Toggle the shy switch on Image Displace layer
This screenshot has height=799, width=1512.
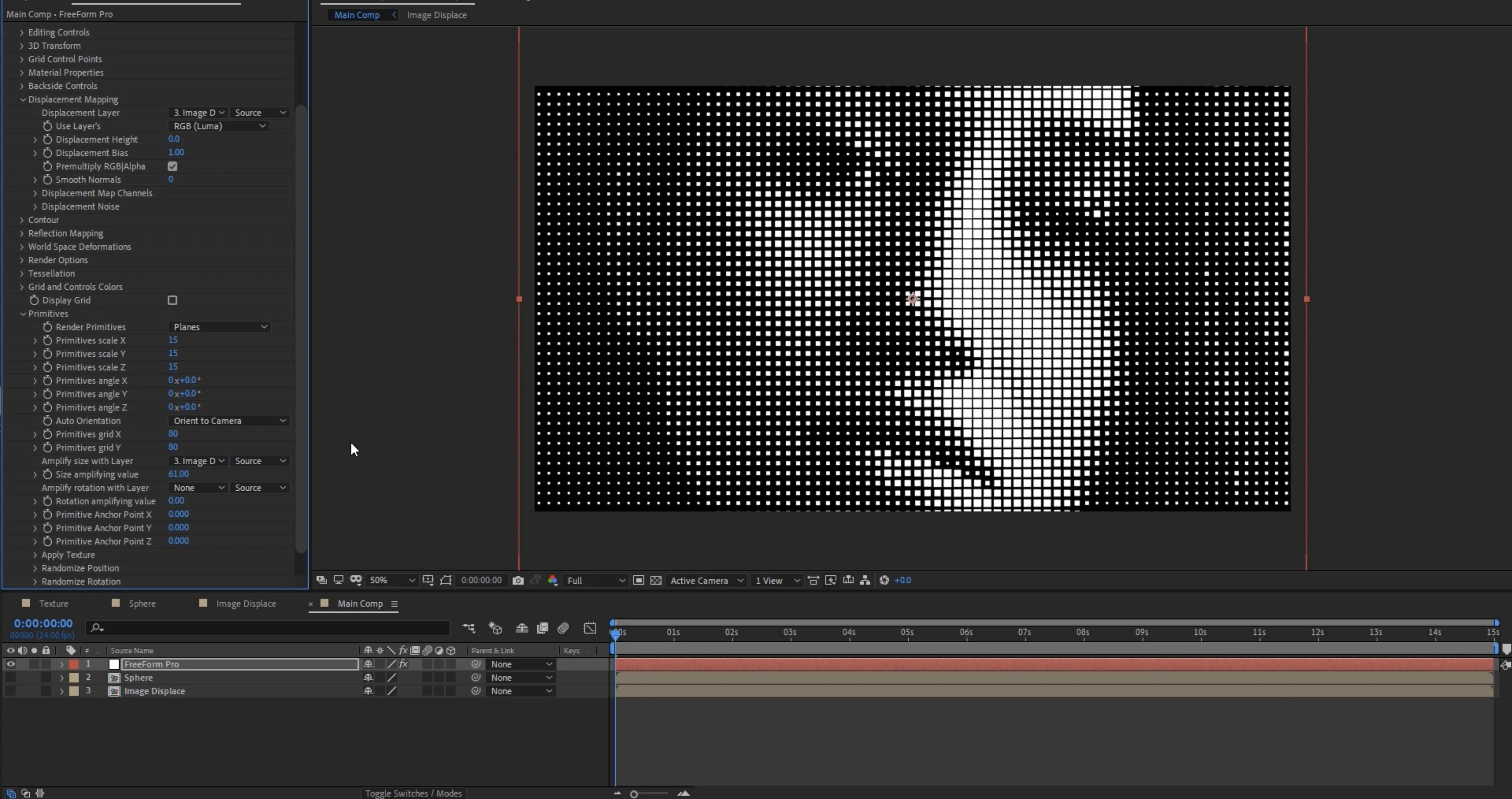click(x=368, y=691)
